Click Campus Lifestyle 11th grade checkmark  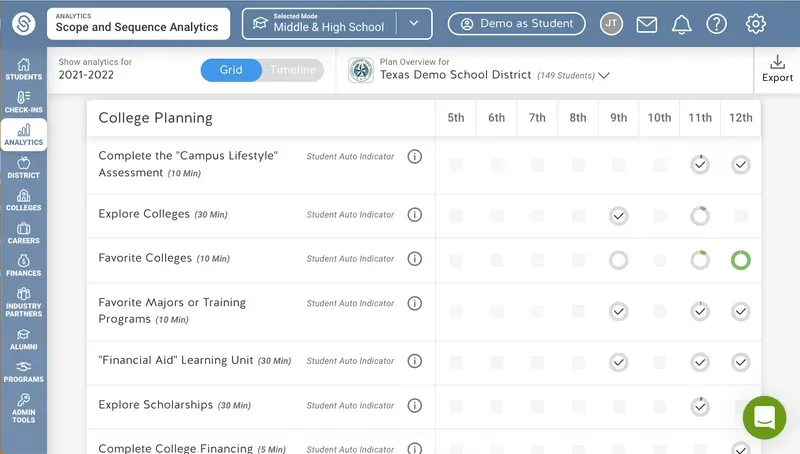pos(699,165)
